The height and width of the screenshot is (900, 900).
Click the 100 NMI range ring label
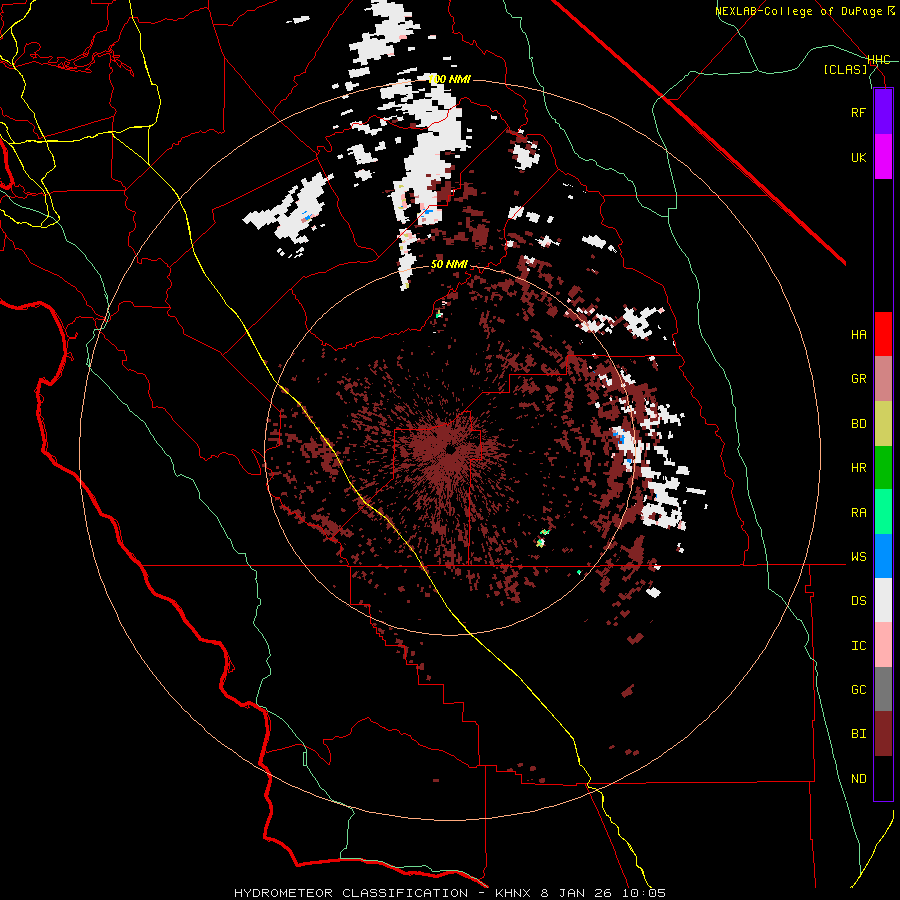coord(450,79)
